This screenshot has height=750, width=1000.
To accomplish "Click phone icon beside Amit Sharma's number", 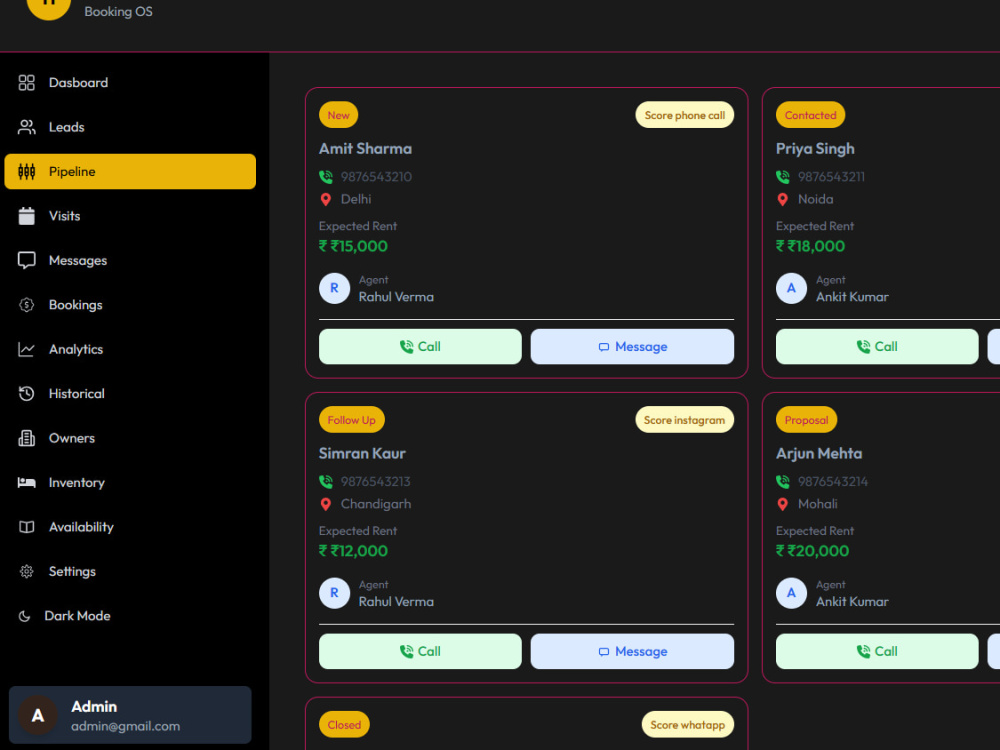I will tap(326, 177).
